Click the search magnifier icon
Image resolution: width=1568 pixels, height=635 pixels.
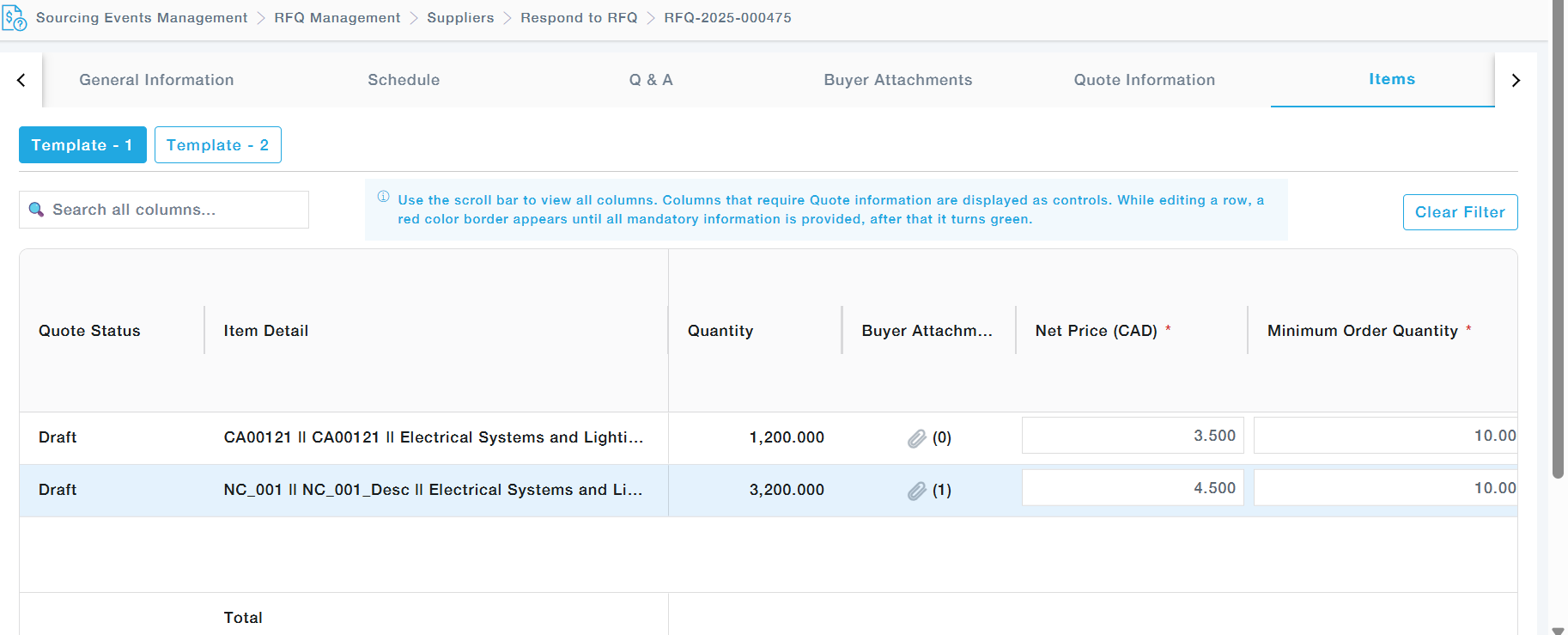pyautogui.click(x=36, y=210)
